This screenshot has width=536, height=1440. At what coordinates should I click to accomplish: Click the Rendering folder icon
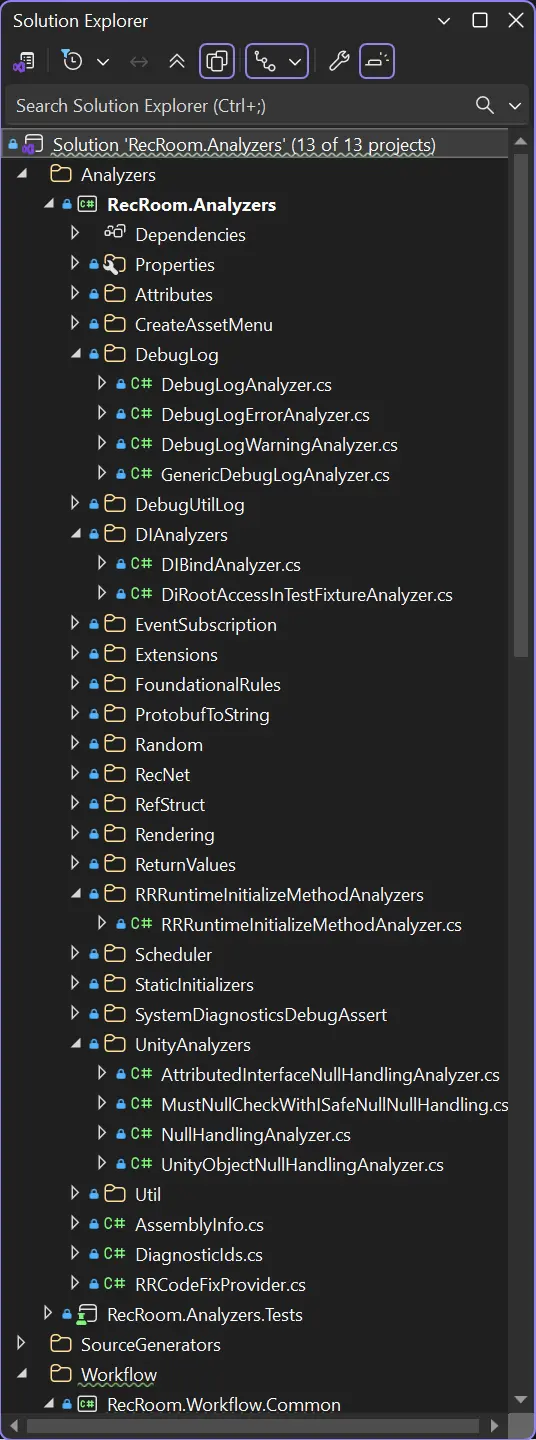(x=115, y=835)
